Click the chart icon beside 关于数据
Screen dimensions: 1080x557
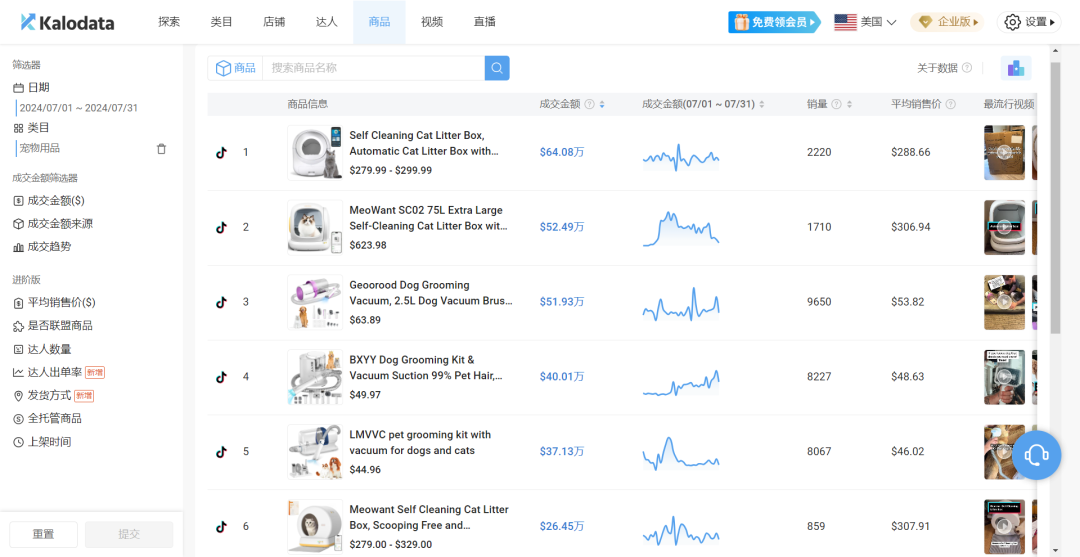click(1016, 68)
